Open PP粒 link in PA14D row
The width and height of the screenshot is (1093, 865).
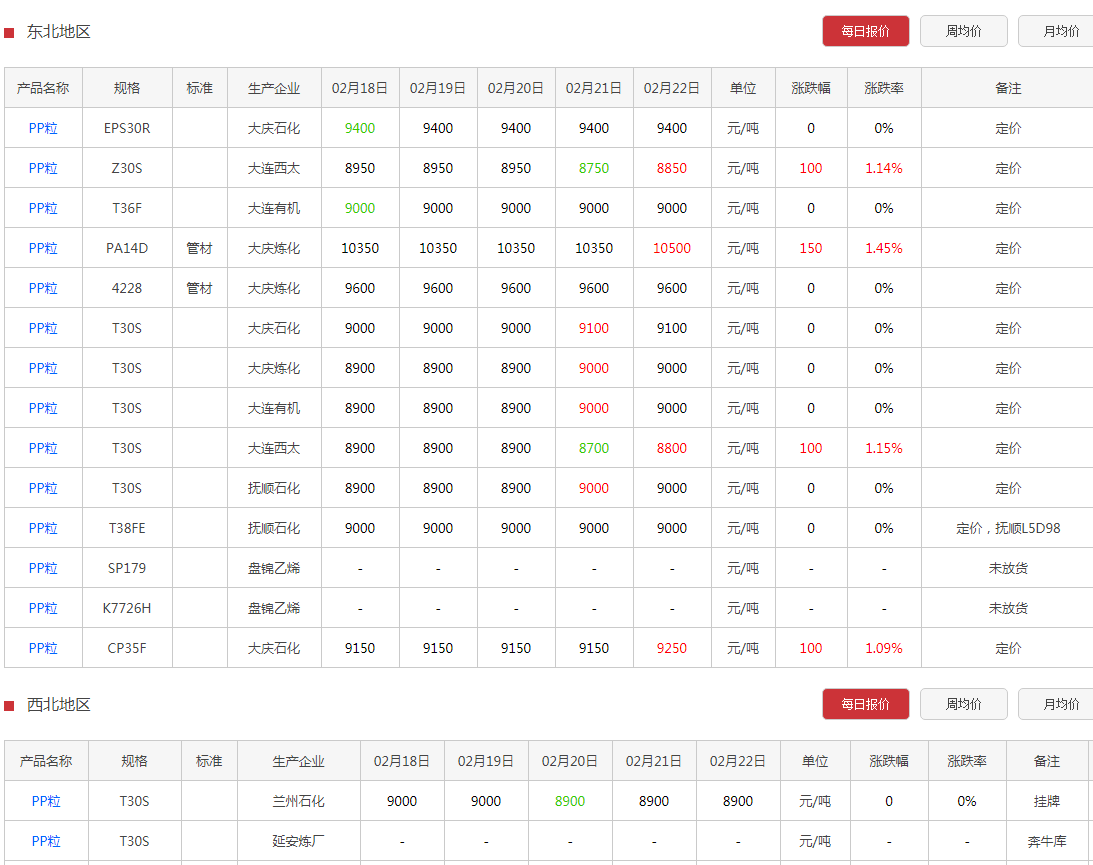(x=43, y=248)
